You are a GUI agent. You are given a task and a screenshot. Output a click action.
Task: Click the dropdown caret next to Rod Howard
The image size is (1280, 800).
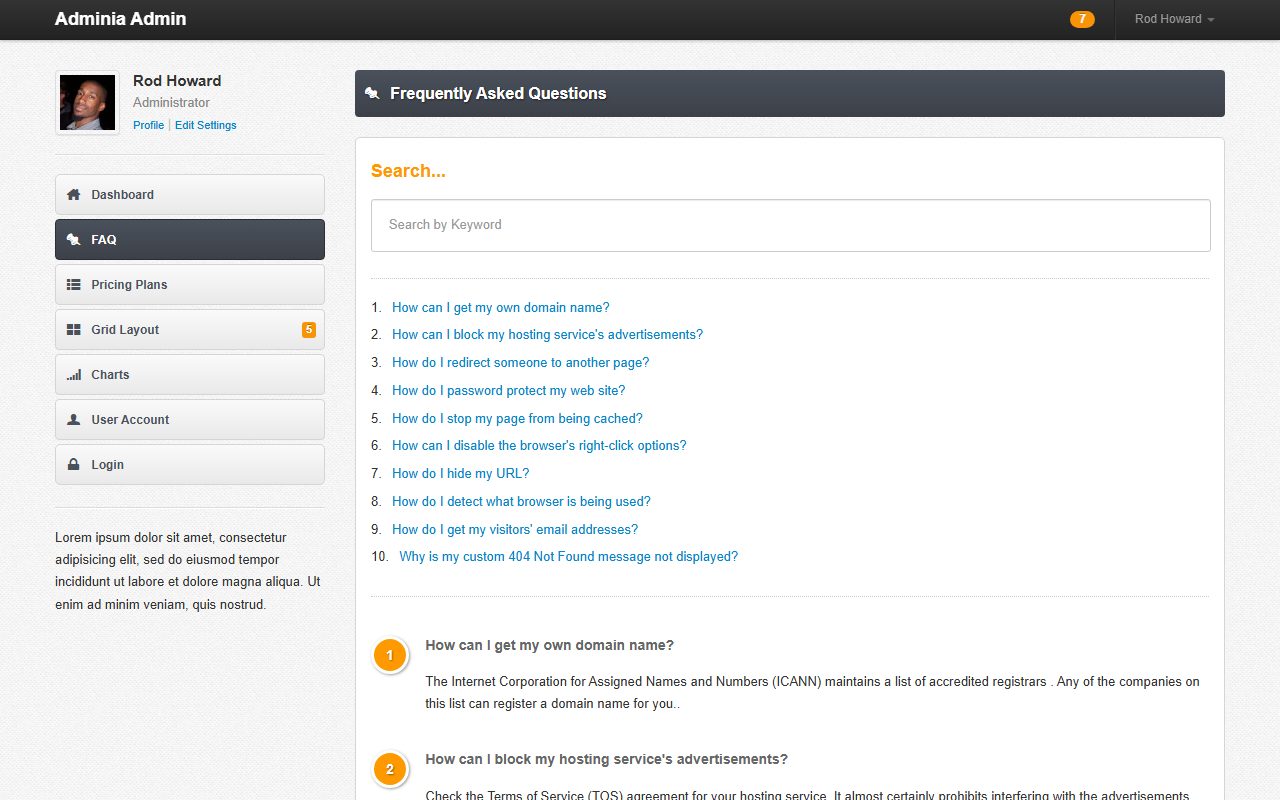tap(1211, 20)
